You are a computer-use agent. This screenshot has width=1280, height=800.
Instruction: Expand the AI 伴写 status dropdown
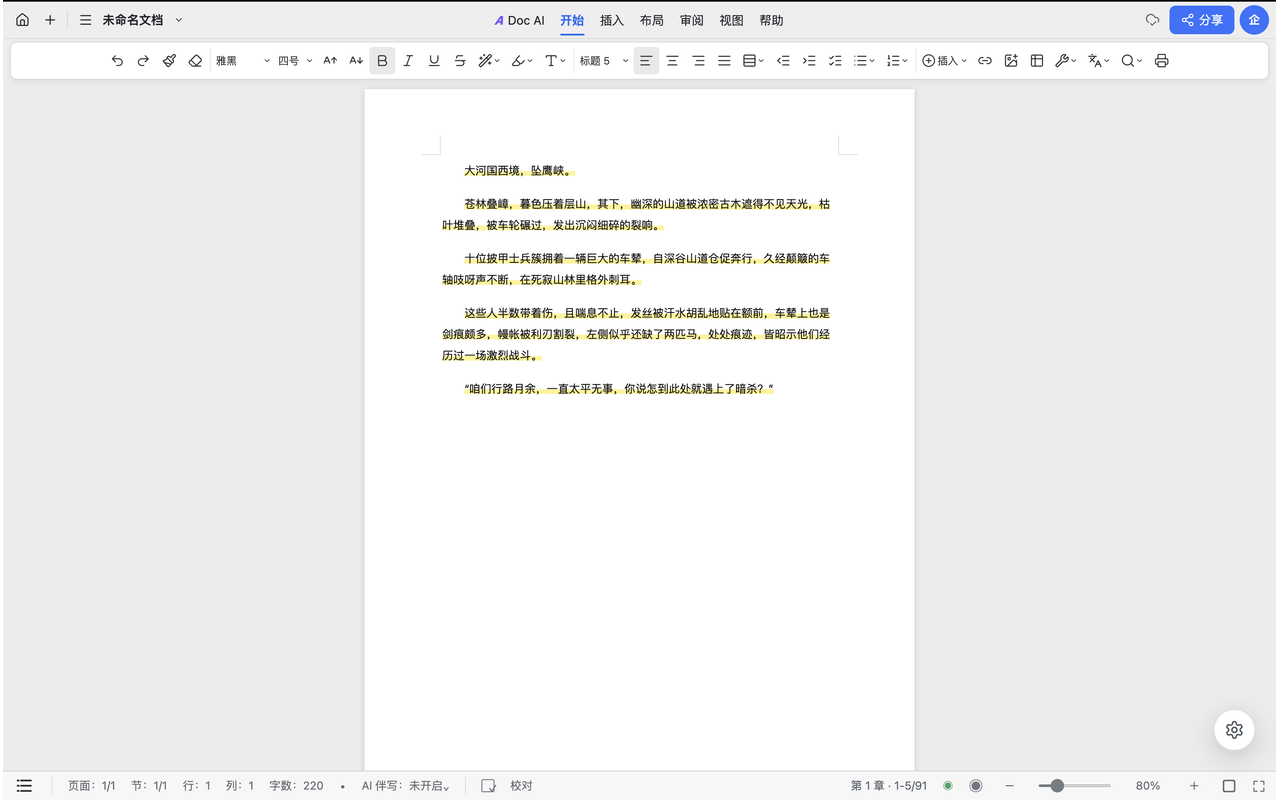click(406, 786)
